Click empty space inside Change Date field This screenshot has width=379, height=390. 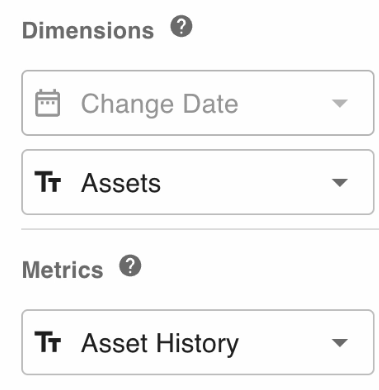[285, 103]
